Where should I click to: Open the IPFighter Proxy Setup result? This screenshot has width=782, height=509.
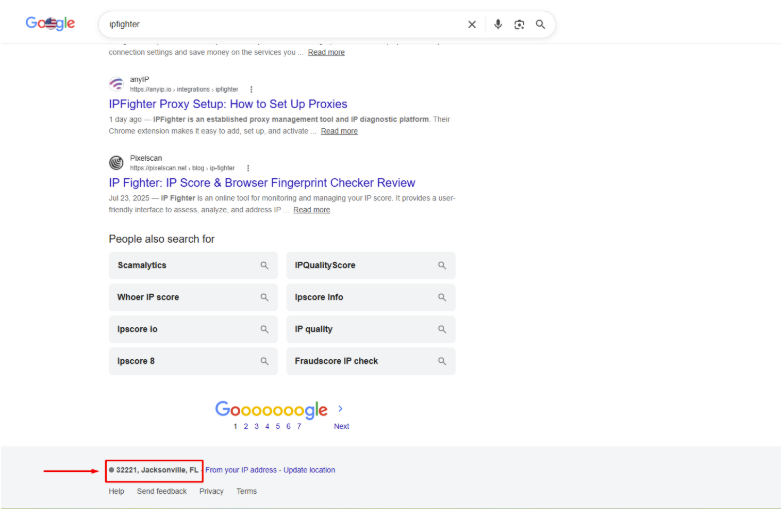point(228,104)
